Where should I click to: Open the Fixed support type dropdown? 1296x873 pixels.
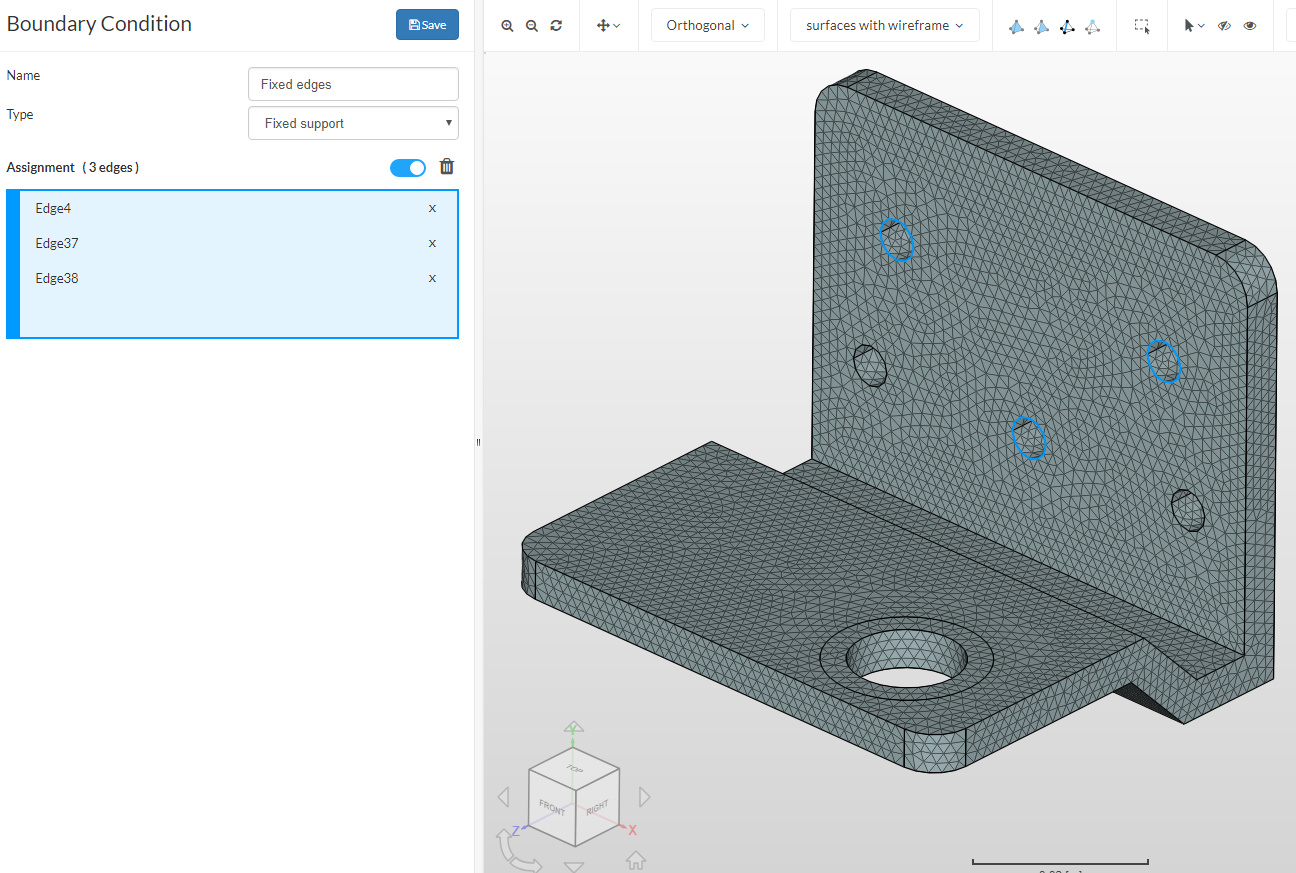[352, 122]
